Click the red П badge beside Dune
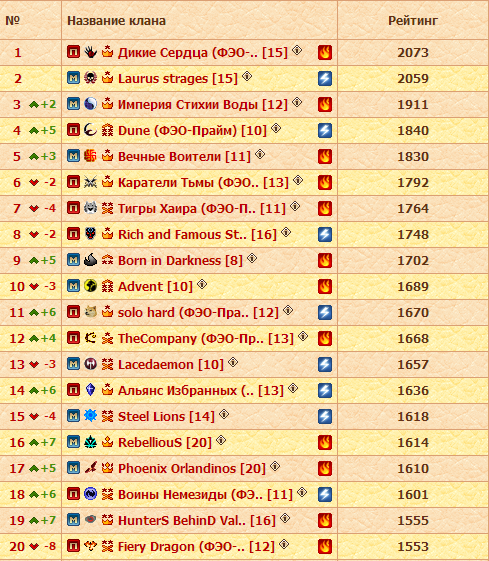489x561 pixels. [x=73, y=130]
